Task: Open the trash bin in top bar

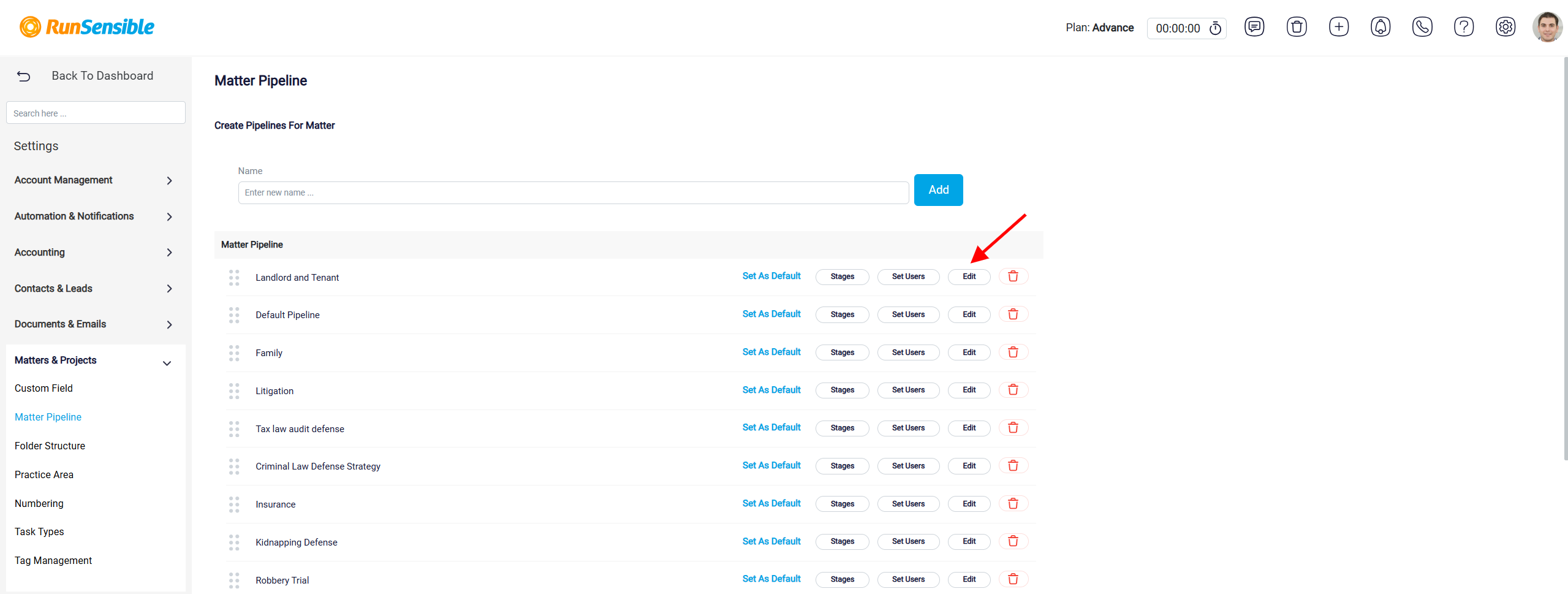Action: [x=1297, y=27]
